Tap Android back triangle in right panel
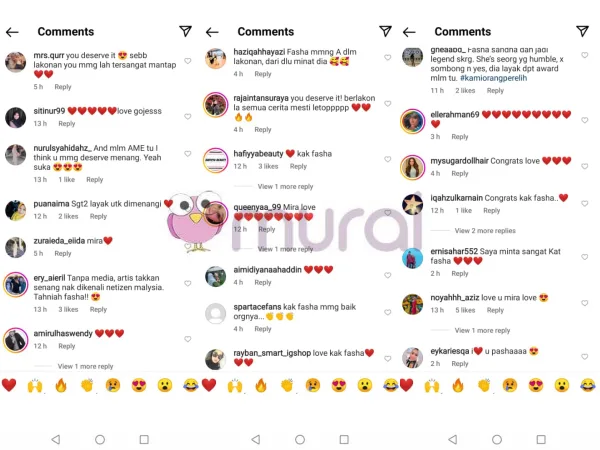600x450 pixels. click(453, 439)
